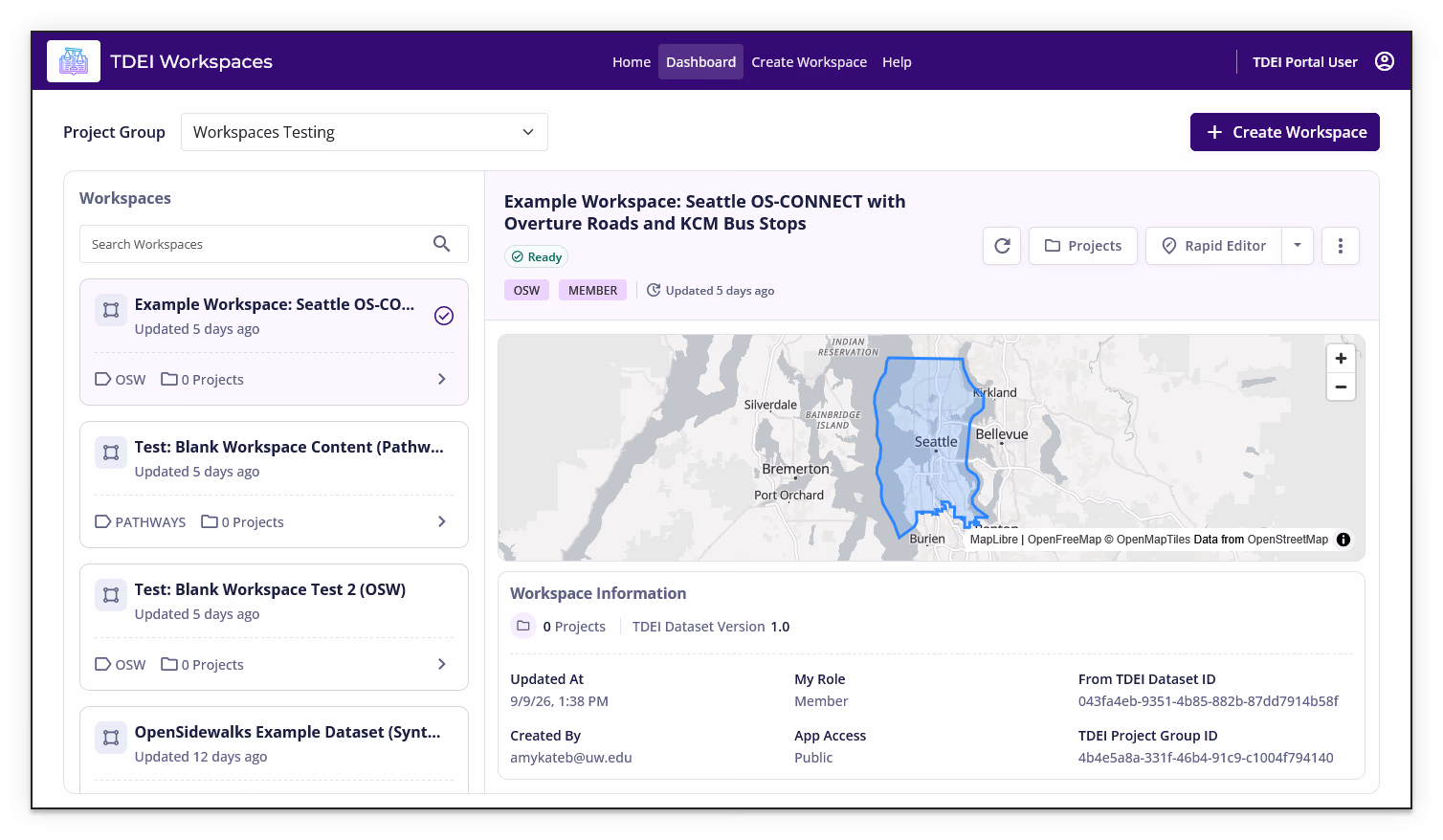Click the OSW tag in workspace header
Screen dimensions: 1443x840
coord(526,290)
